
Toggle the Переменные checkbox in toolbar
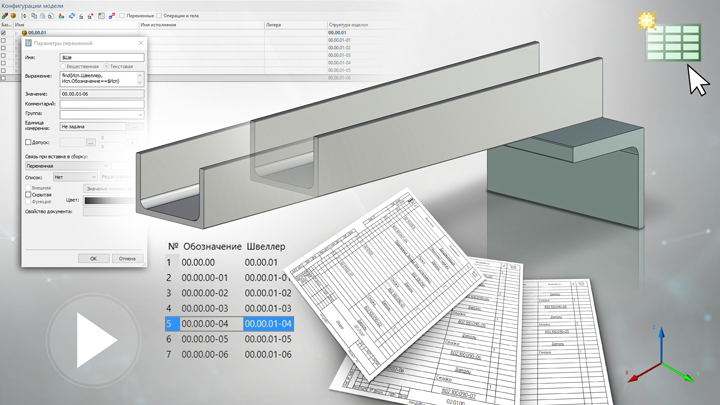click(122, 16)
